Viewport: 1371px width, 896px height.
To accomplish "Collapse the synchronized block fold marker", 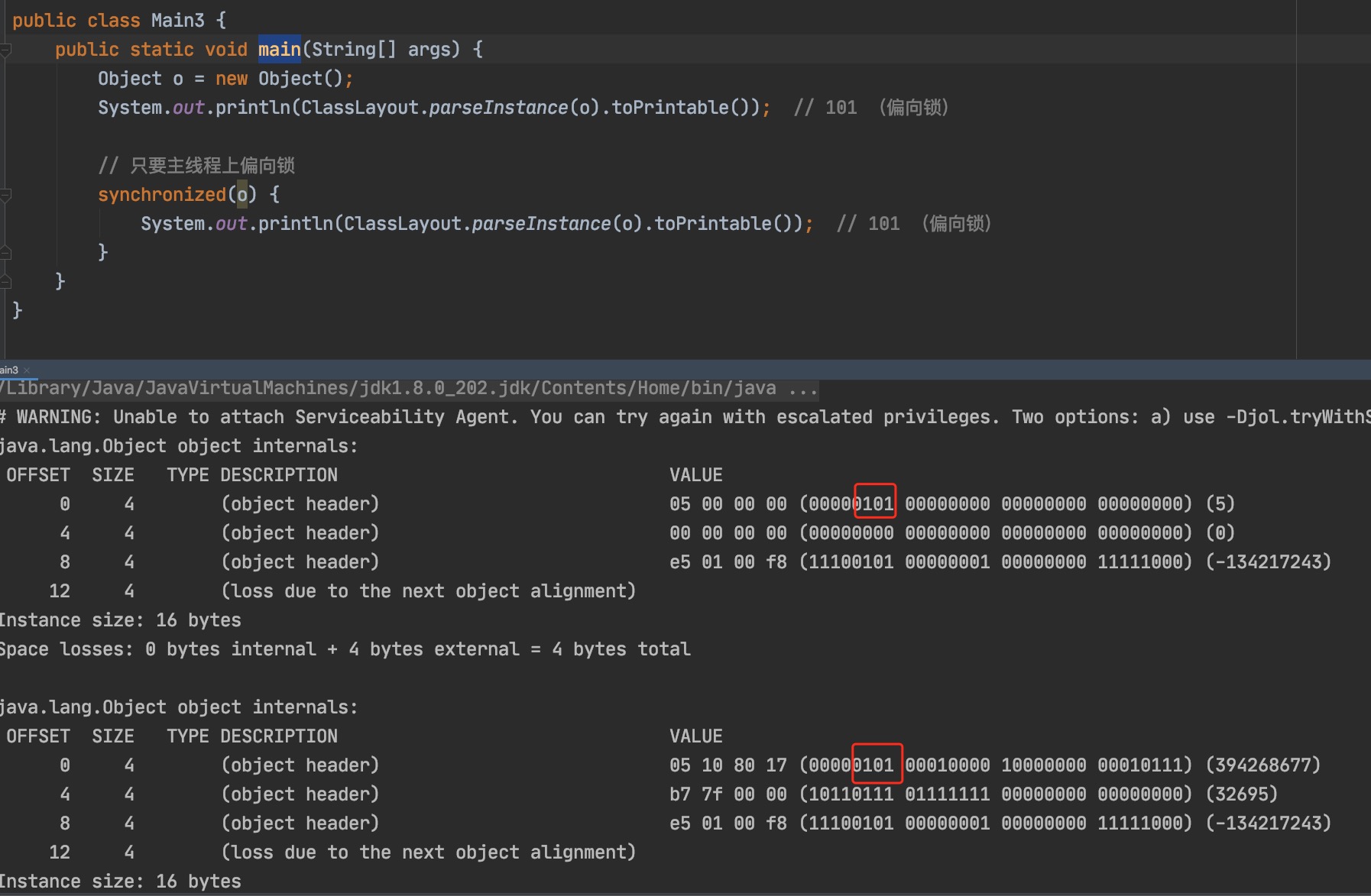I will (5, 196).
